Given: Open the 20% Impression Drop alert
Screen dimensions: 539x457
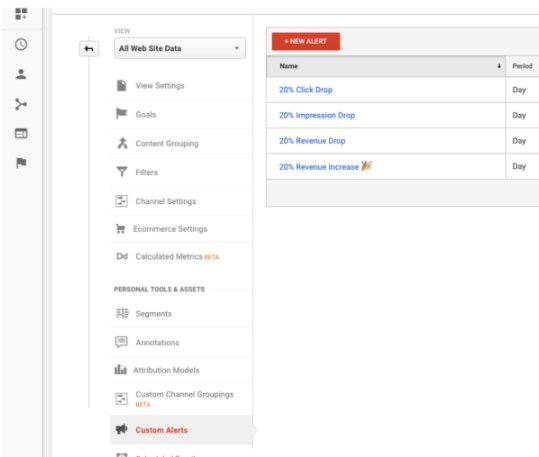Looking at the screenshot, I should 317,115.
